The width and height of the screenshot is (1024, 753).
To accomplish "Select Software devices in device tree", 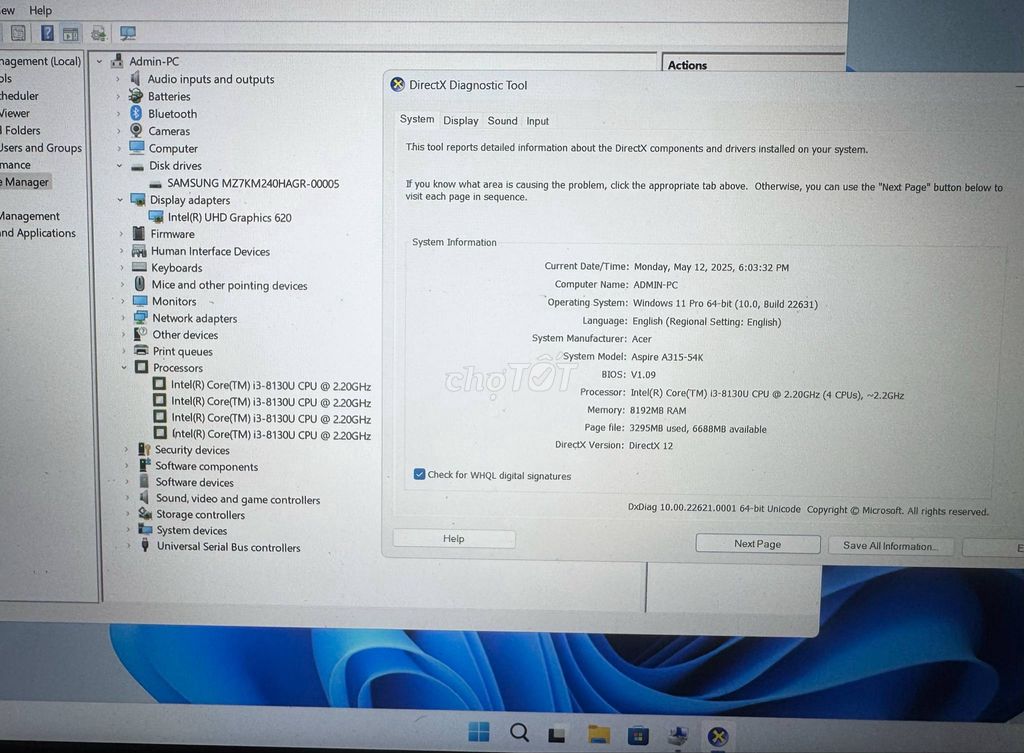I will pos(194,482).
